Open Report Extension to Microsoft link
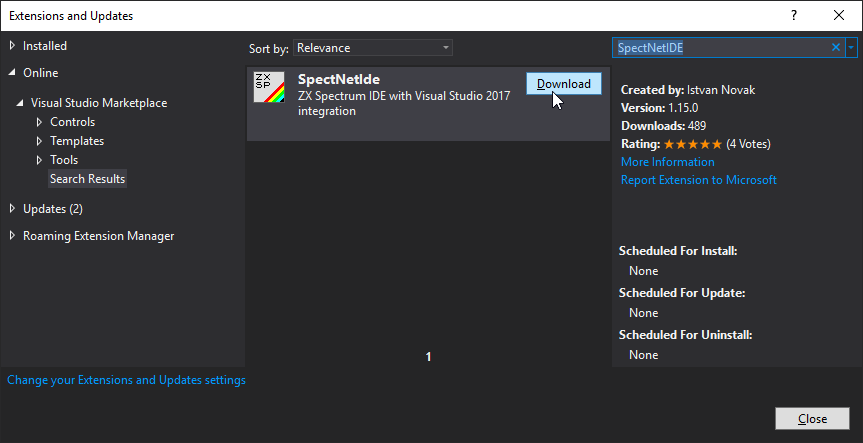 coord(698,180)
